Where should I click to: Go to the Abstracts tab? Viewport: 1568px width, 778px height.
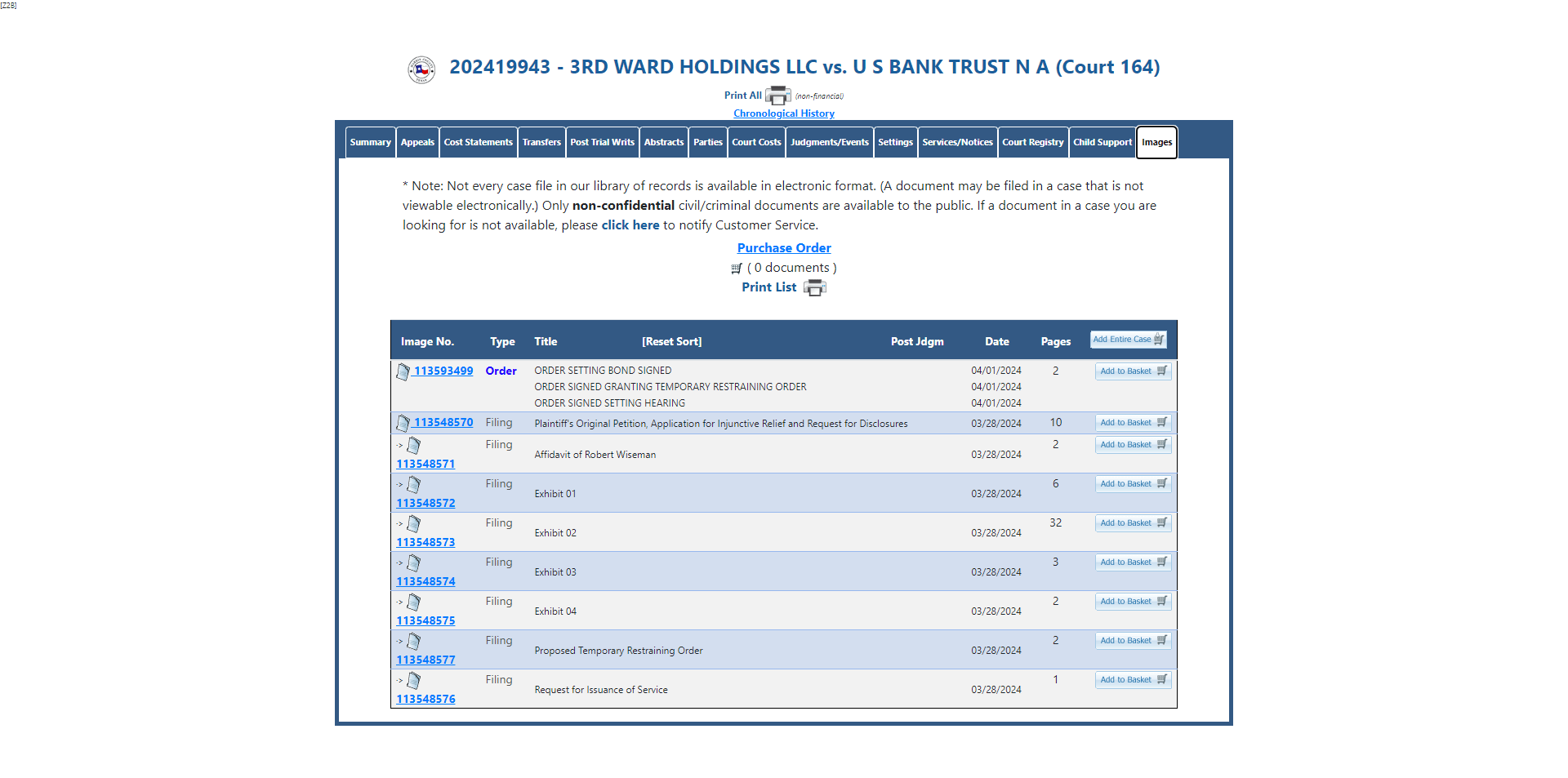664,142
